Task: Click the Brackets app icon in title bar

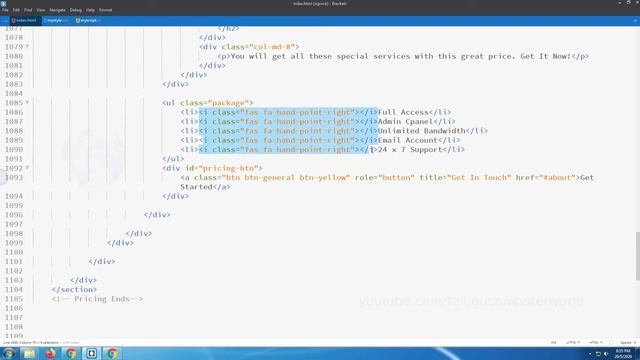Action: pos(3,3)
